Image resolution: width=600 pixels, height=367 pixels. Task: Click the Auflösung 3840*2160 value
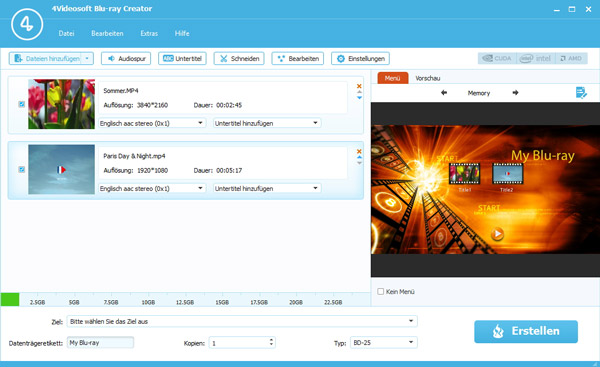152,105
